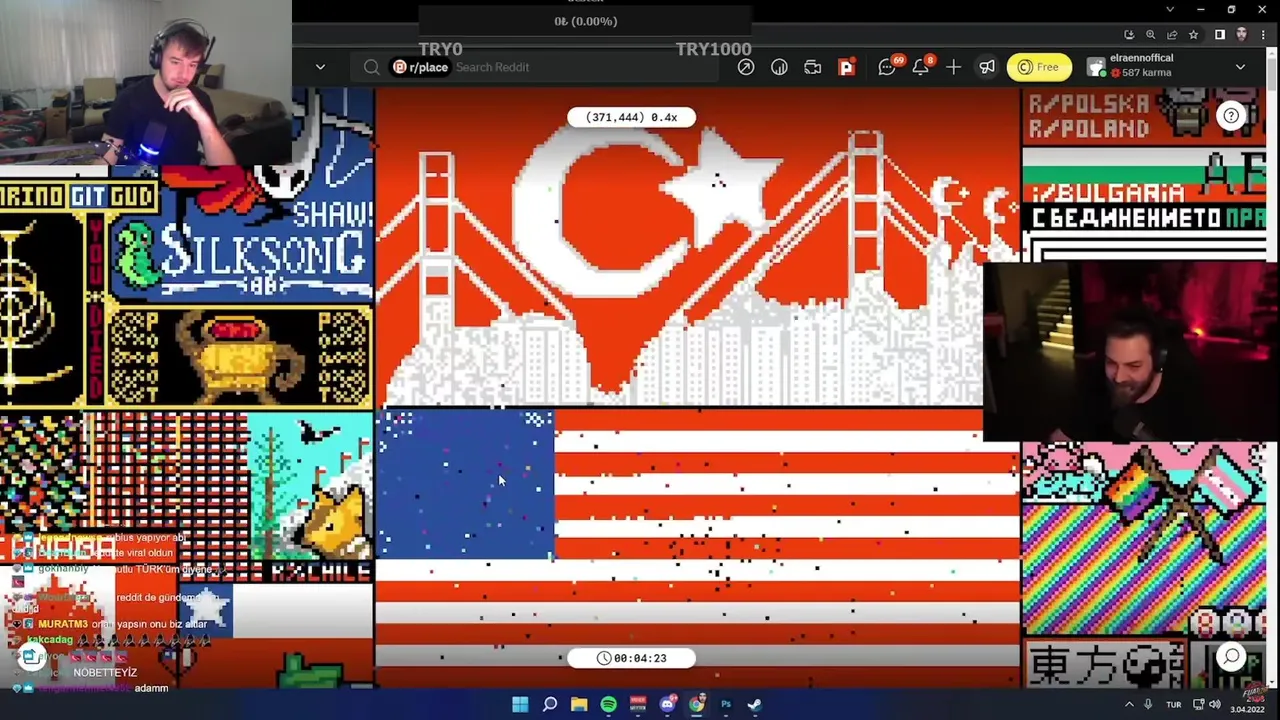Click the 587 karma text

click(1147, 73)
